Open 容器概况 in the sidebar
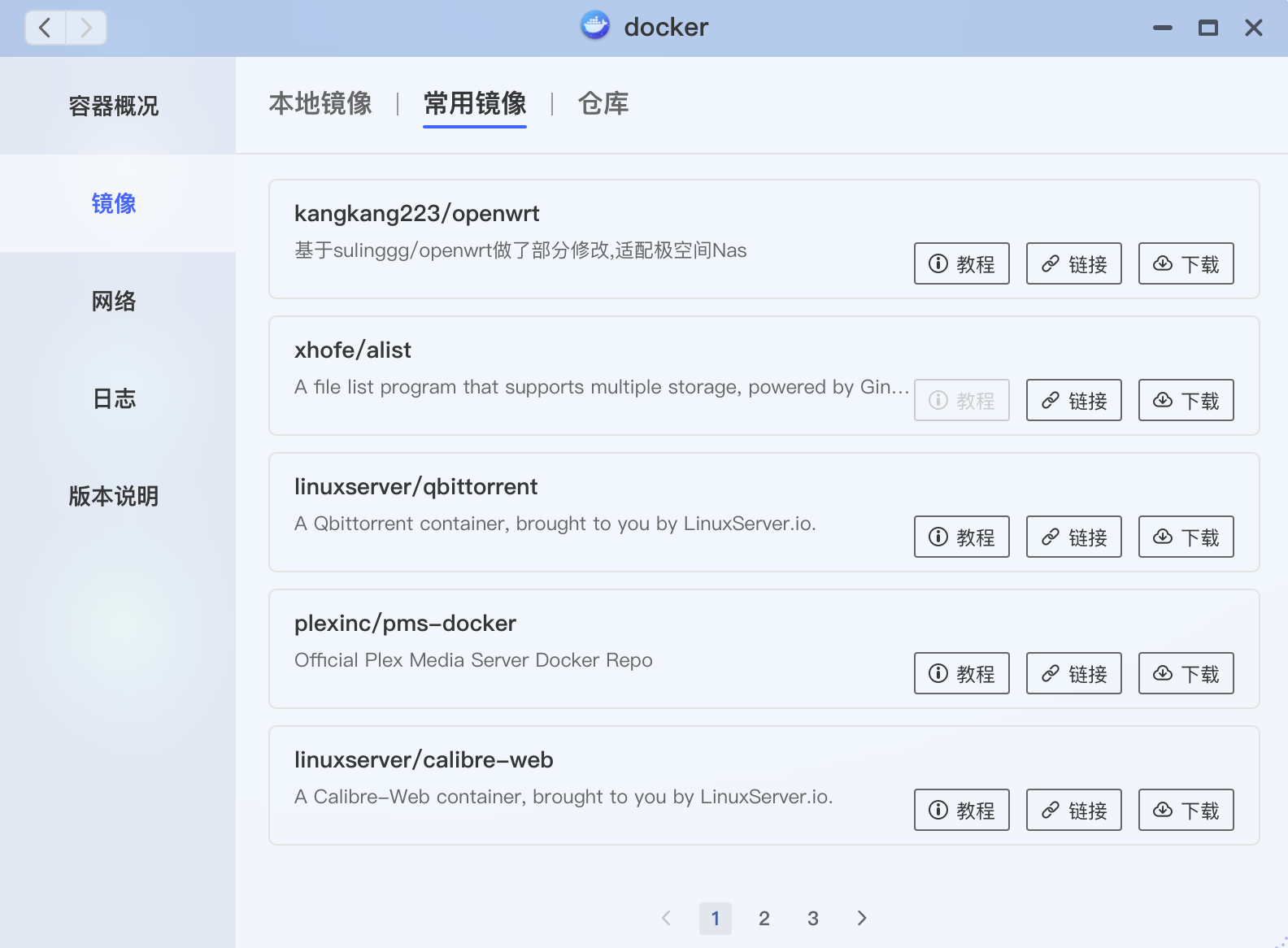Screen dimensions: 1288x948 pyautogui.click(x=114, y=106)
